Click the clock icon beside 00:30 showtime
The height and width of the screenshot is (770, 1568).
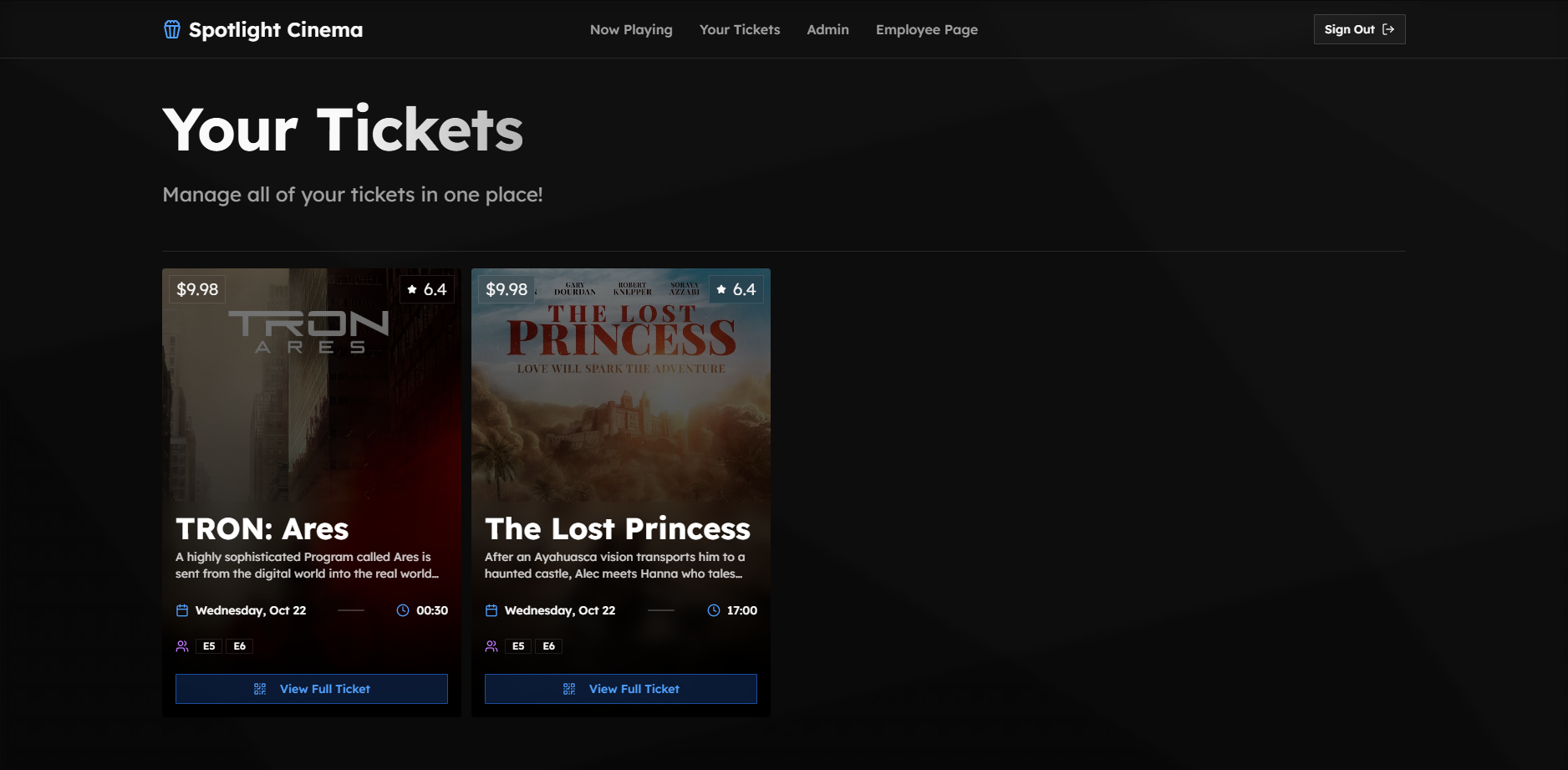(403, 610)
